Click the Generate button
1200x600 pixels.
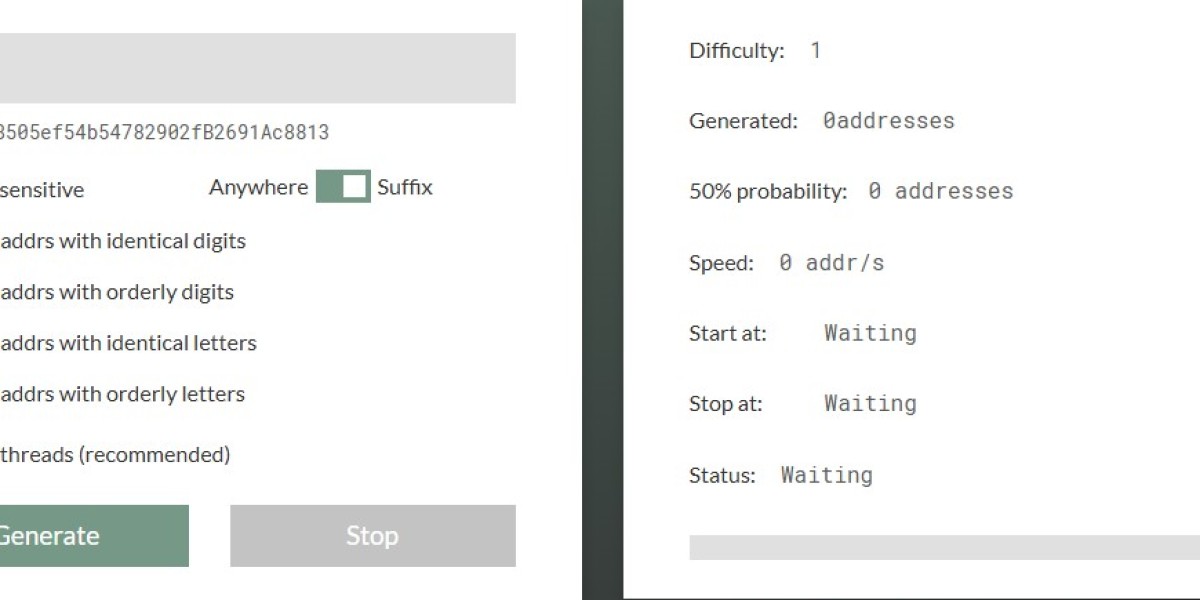pyautogui.click(x=90, y=536)
